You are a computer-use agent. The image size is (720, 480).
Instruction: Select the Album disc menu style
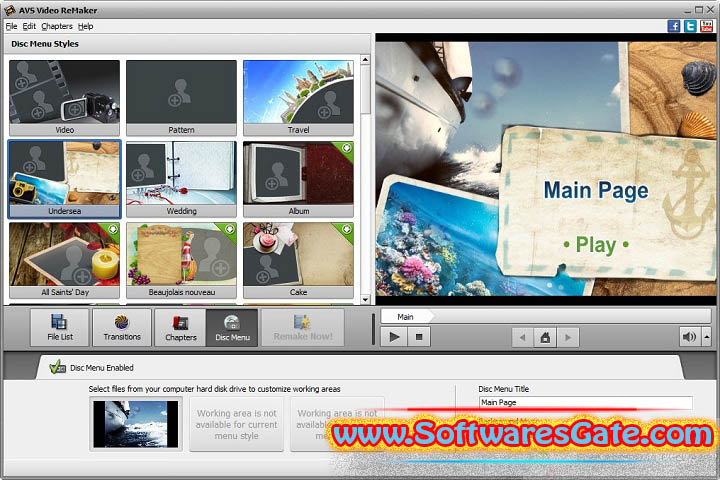click(x=298, y=179)
